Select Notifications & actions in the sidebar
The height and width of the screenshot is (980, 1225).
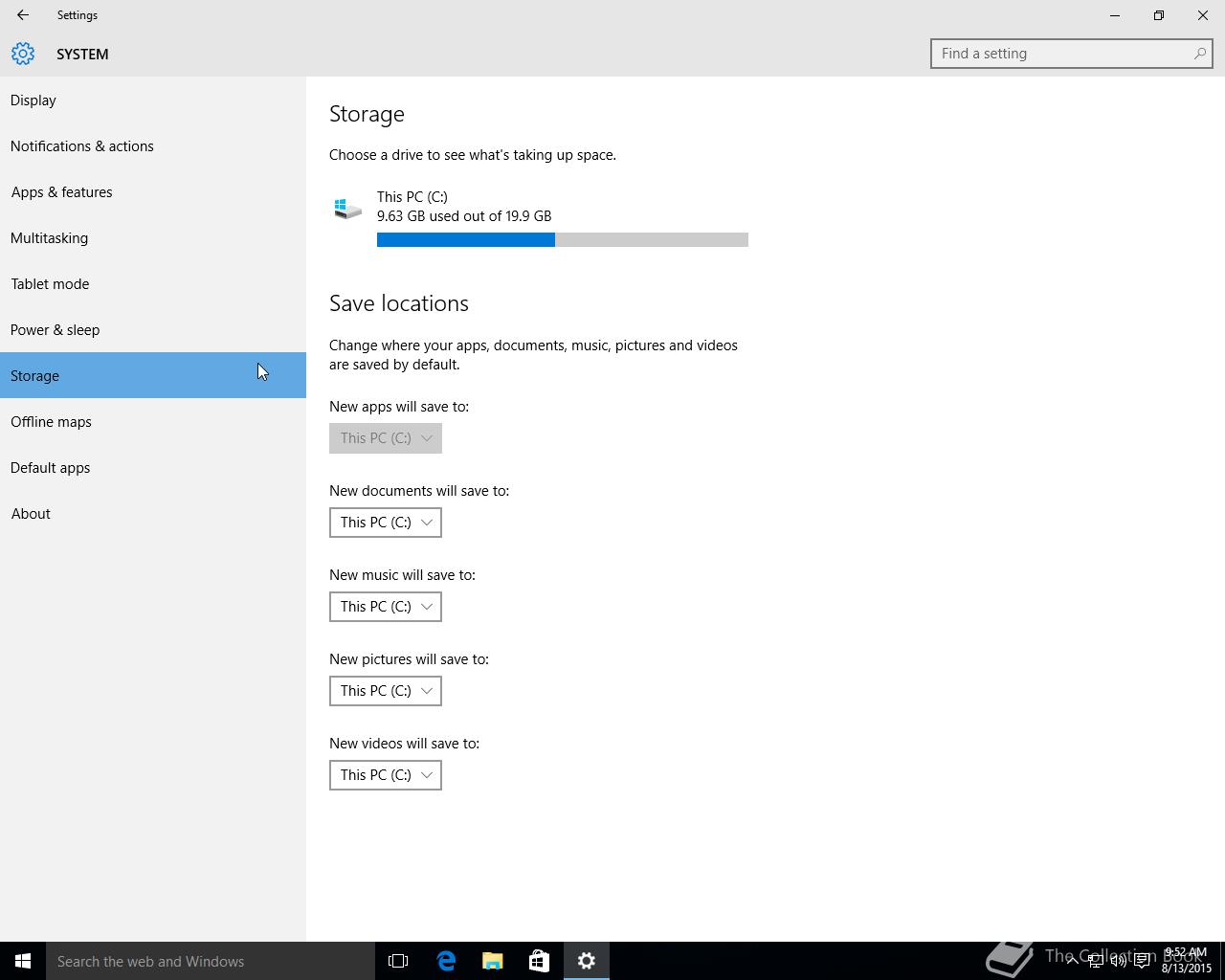pyautogui.click(x=153, y=145)
